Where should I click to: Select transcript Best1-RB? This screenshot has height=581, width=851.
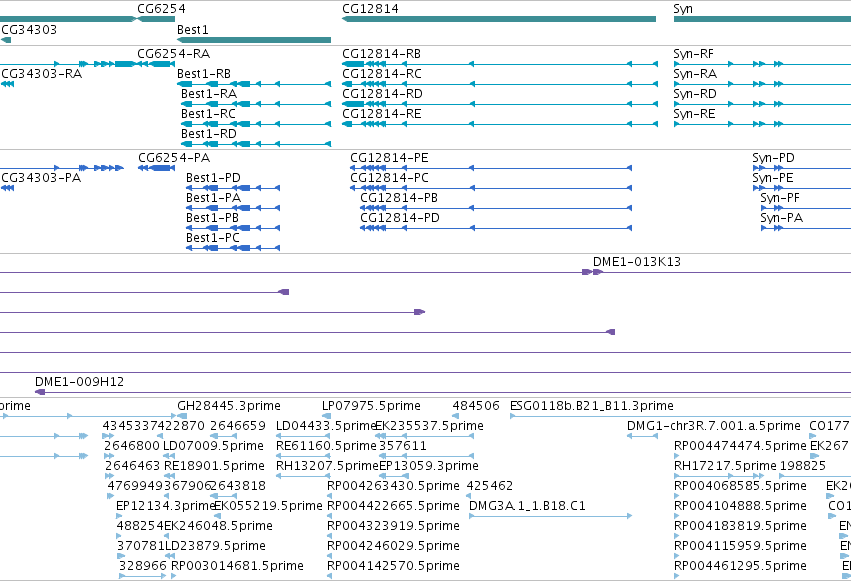pos(204,74)
